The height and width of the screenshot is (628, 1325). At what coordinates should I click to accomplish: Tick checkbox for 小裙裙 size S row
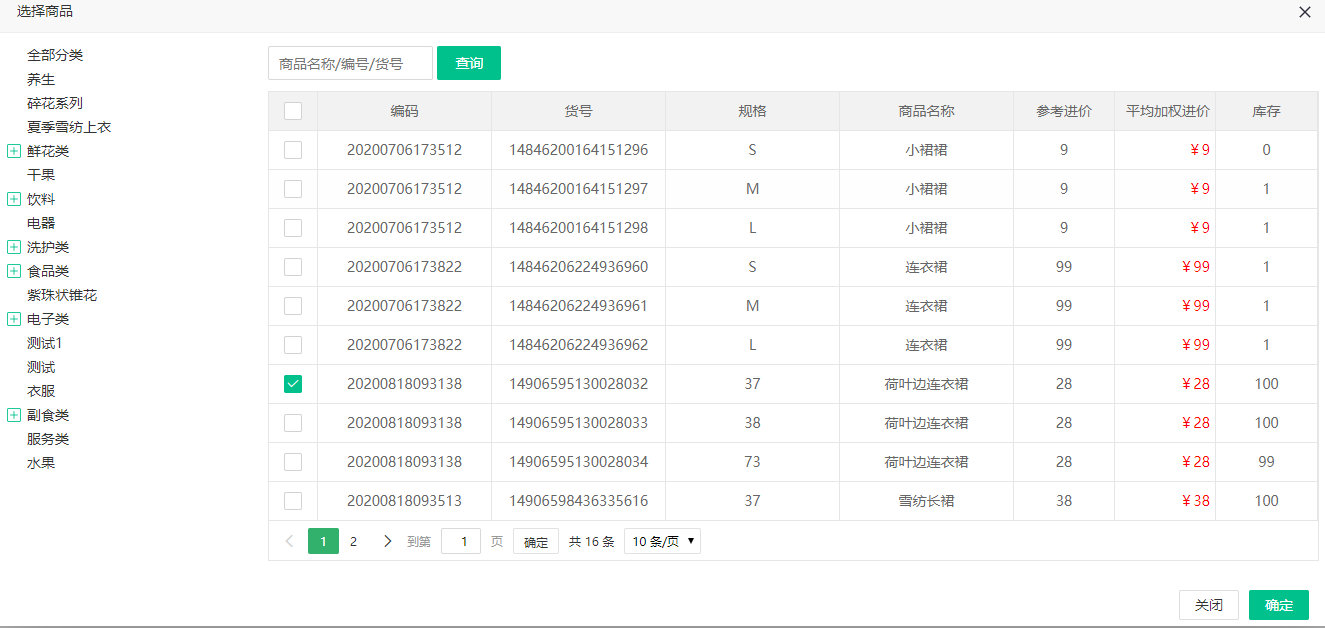click(293, 150)
